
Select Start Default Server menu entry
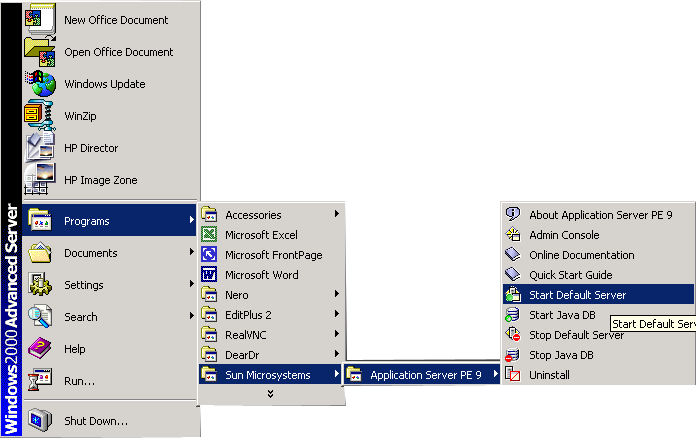coord(577,295)
